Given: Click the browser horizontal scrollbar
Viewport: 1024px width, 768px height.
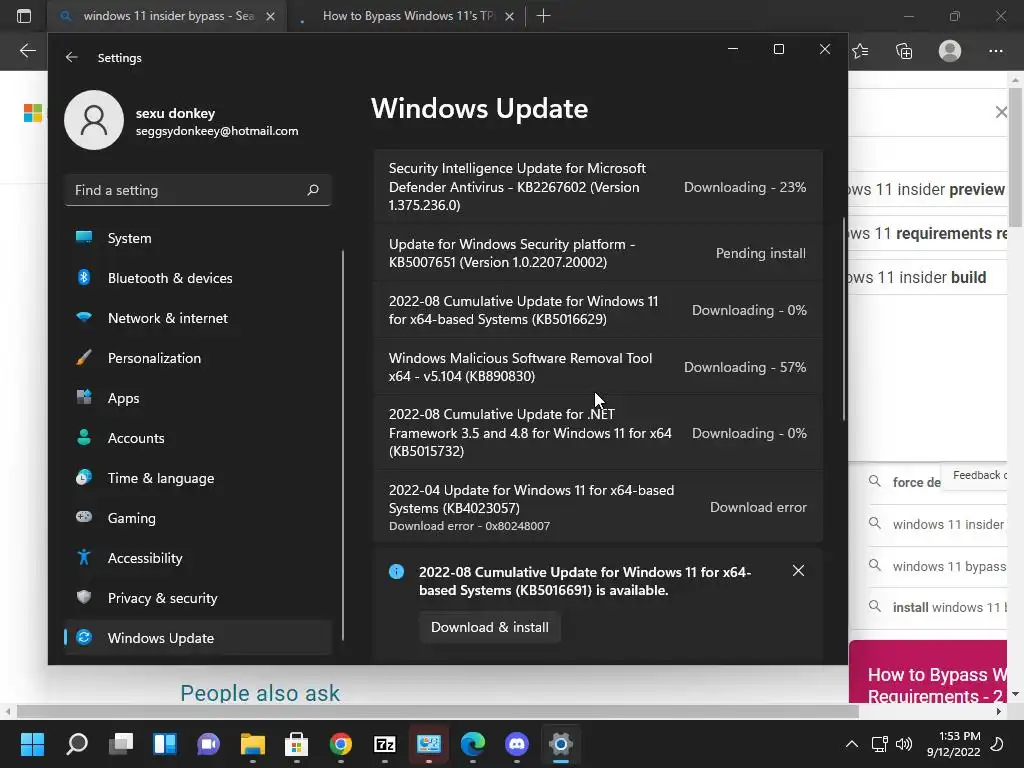Looking at the screenshot, I should (x=438, y=711).
